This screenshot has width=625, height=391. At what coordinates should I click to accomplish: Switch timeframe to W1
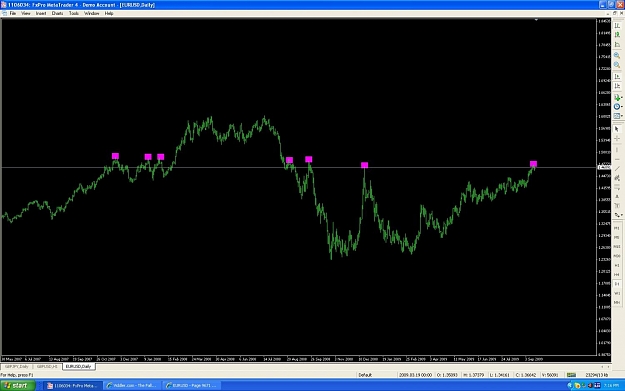pos(617,293)
